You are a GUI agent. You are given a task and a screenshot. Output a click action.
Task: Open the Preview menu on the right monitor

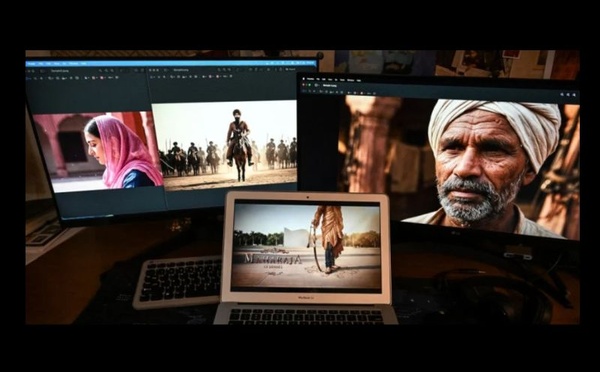[x=310, y=79]
